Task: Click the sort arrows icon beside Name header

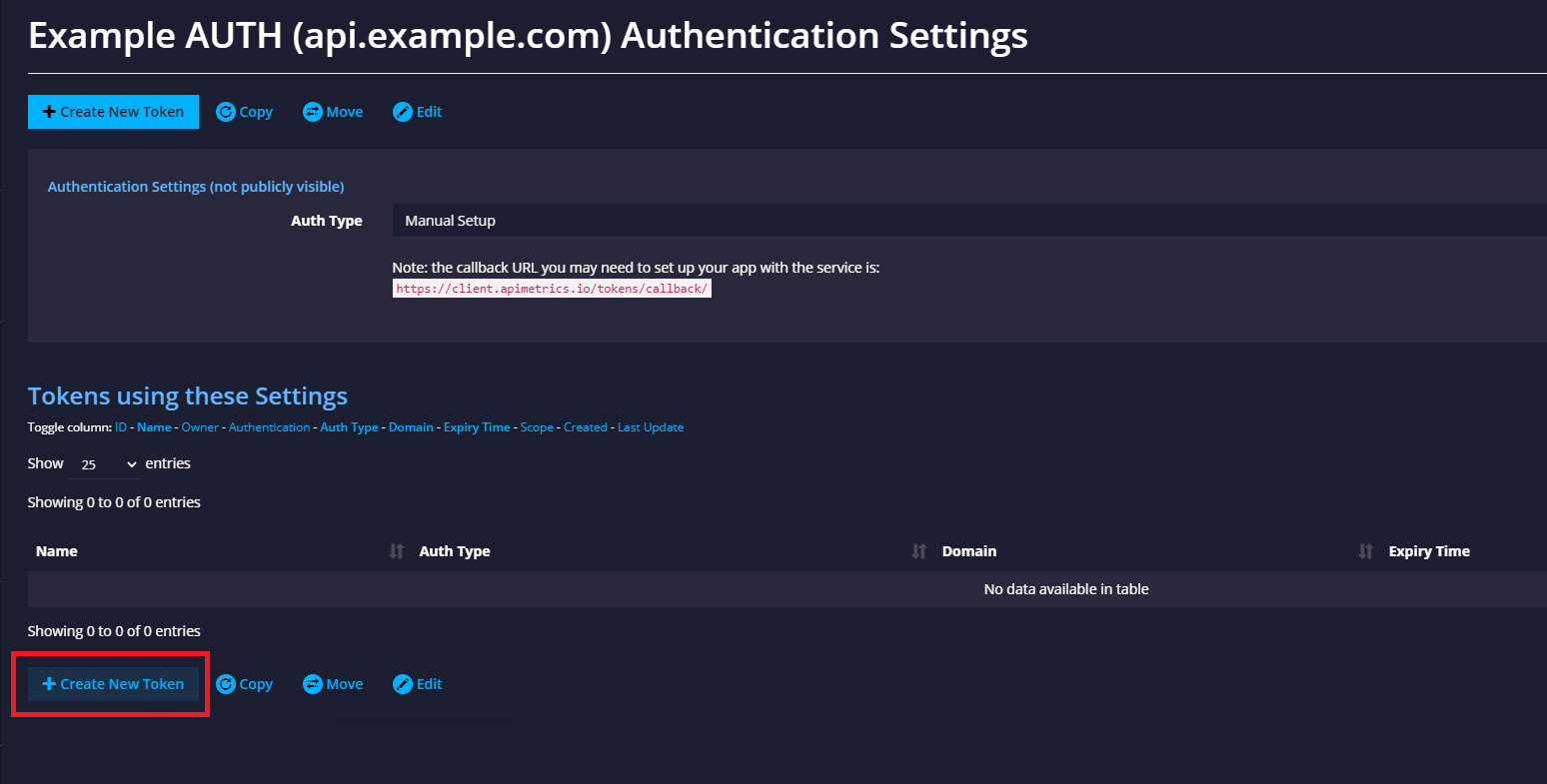Action: [397, 551]
